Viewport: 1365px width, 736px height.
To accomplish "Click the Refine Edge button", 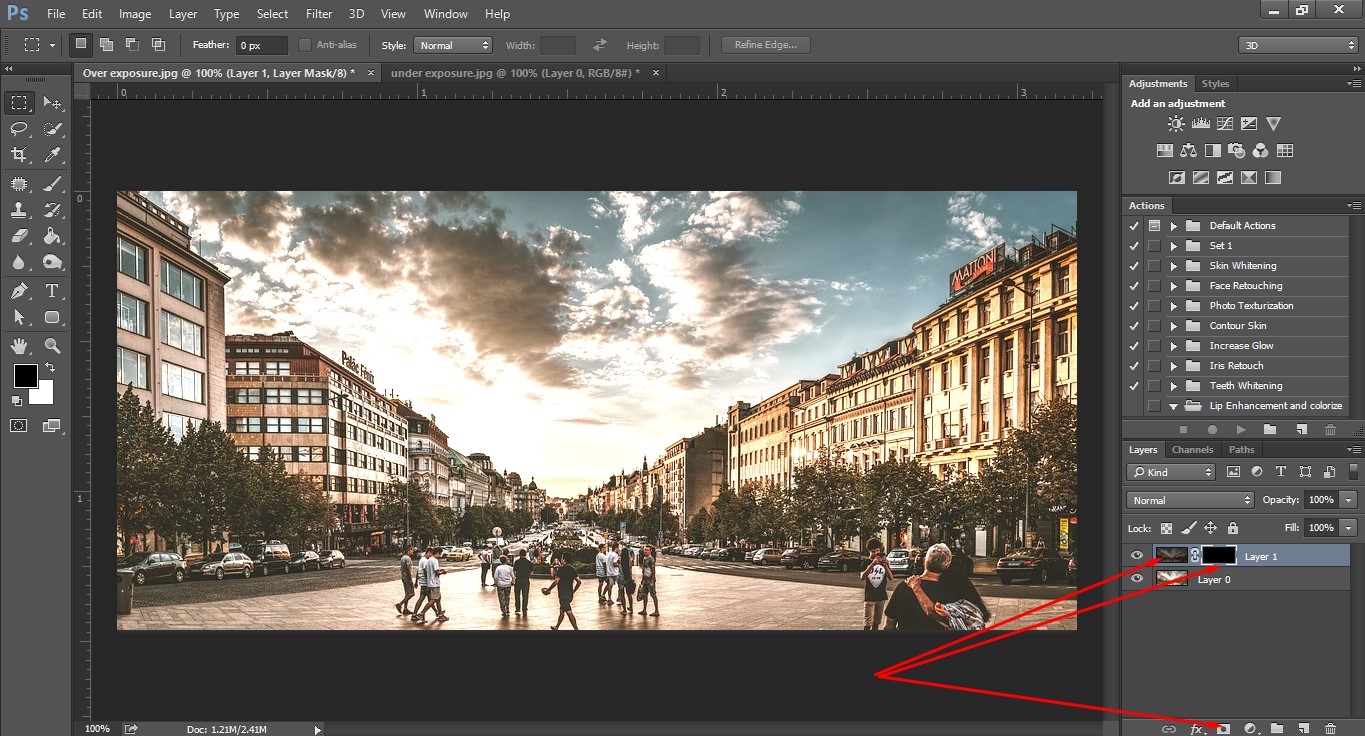I will [x=765, y=45].
